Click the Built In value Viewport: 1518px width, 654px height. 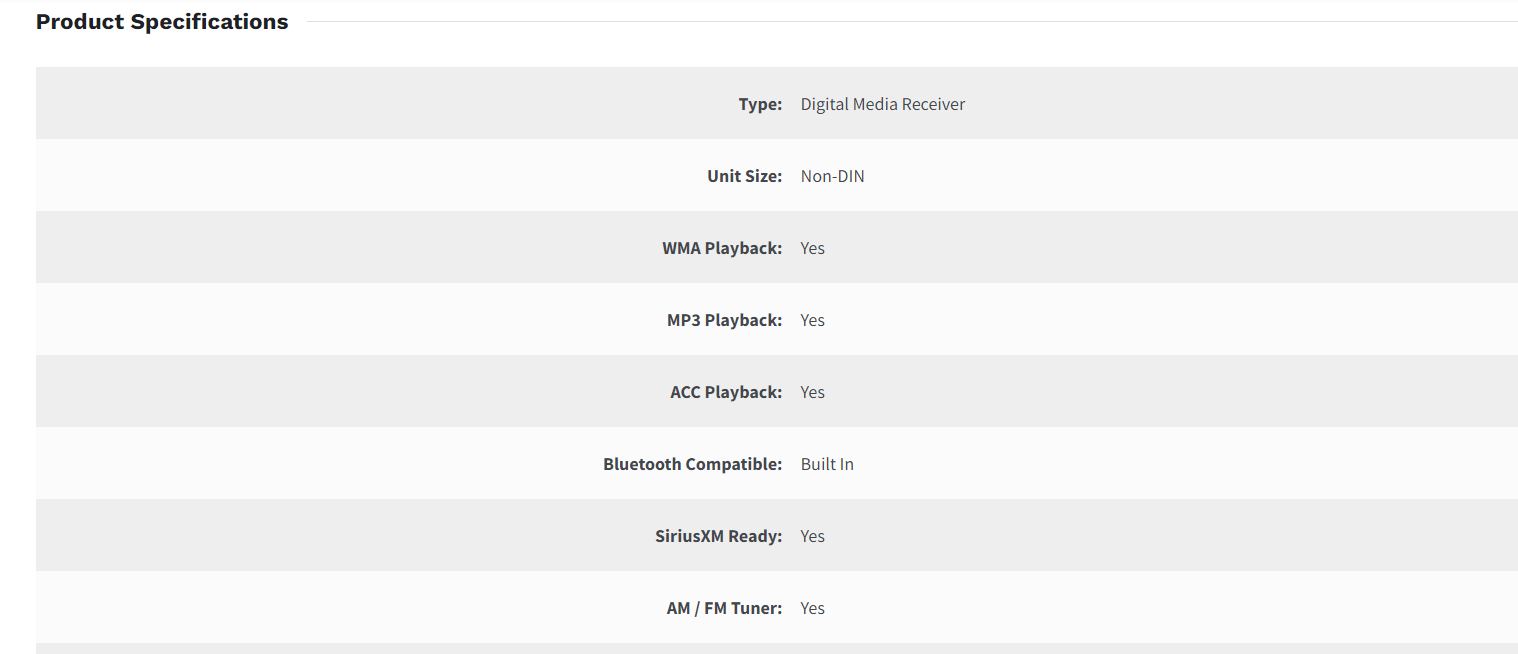coord(827,464)
